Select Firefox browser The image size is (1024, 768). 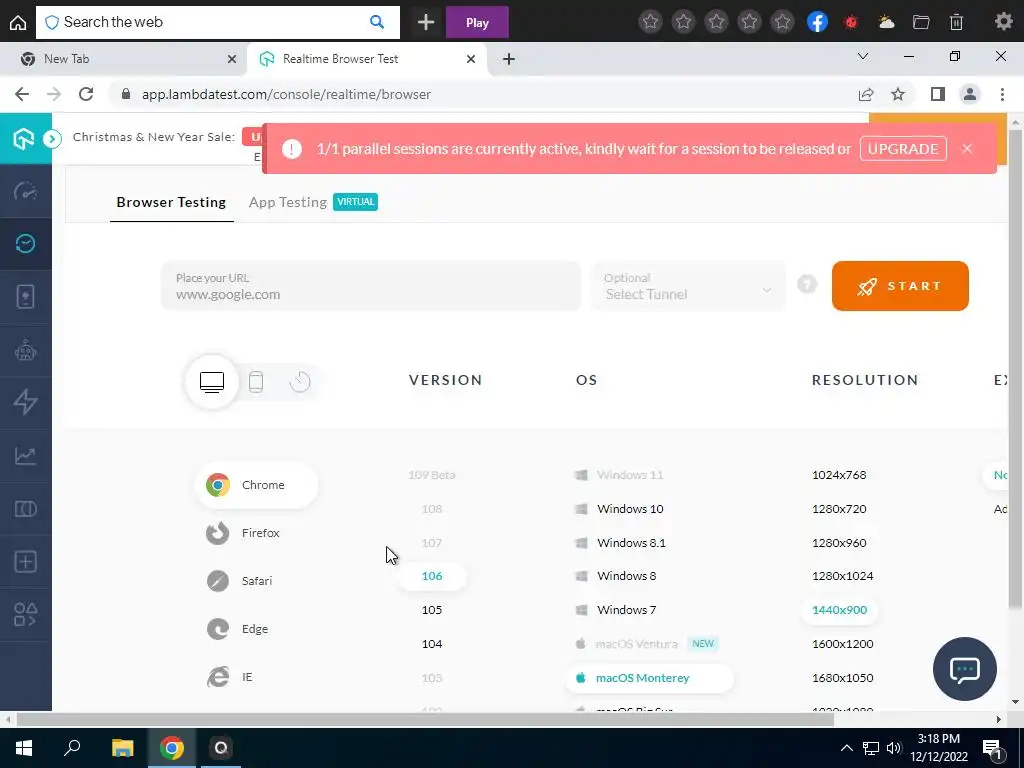(x=243, y=533)
